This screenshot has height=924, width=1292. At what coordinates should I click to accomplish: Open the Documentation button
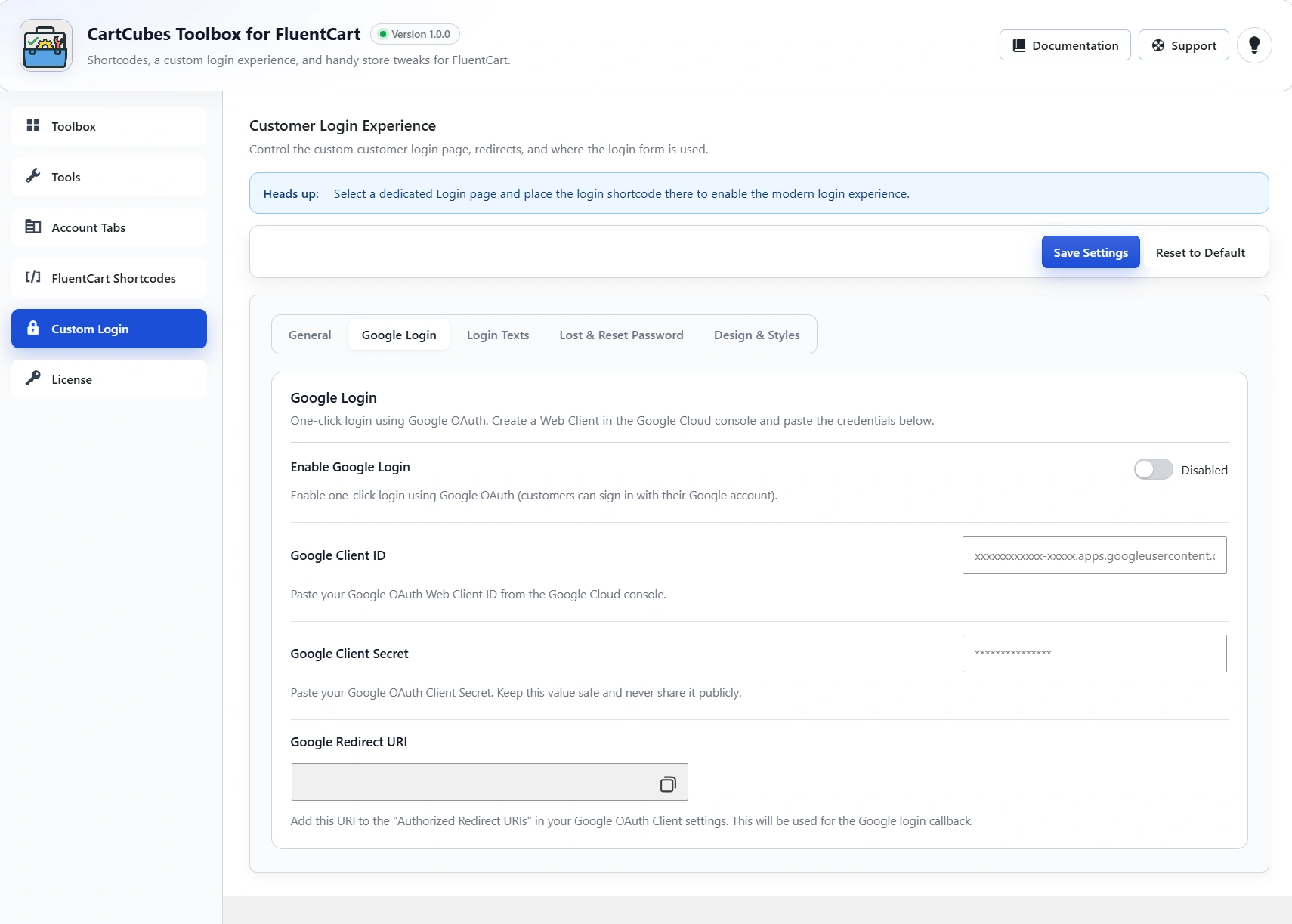click(x=1065, y=45)
